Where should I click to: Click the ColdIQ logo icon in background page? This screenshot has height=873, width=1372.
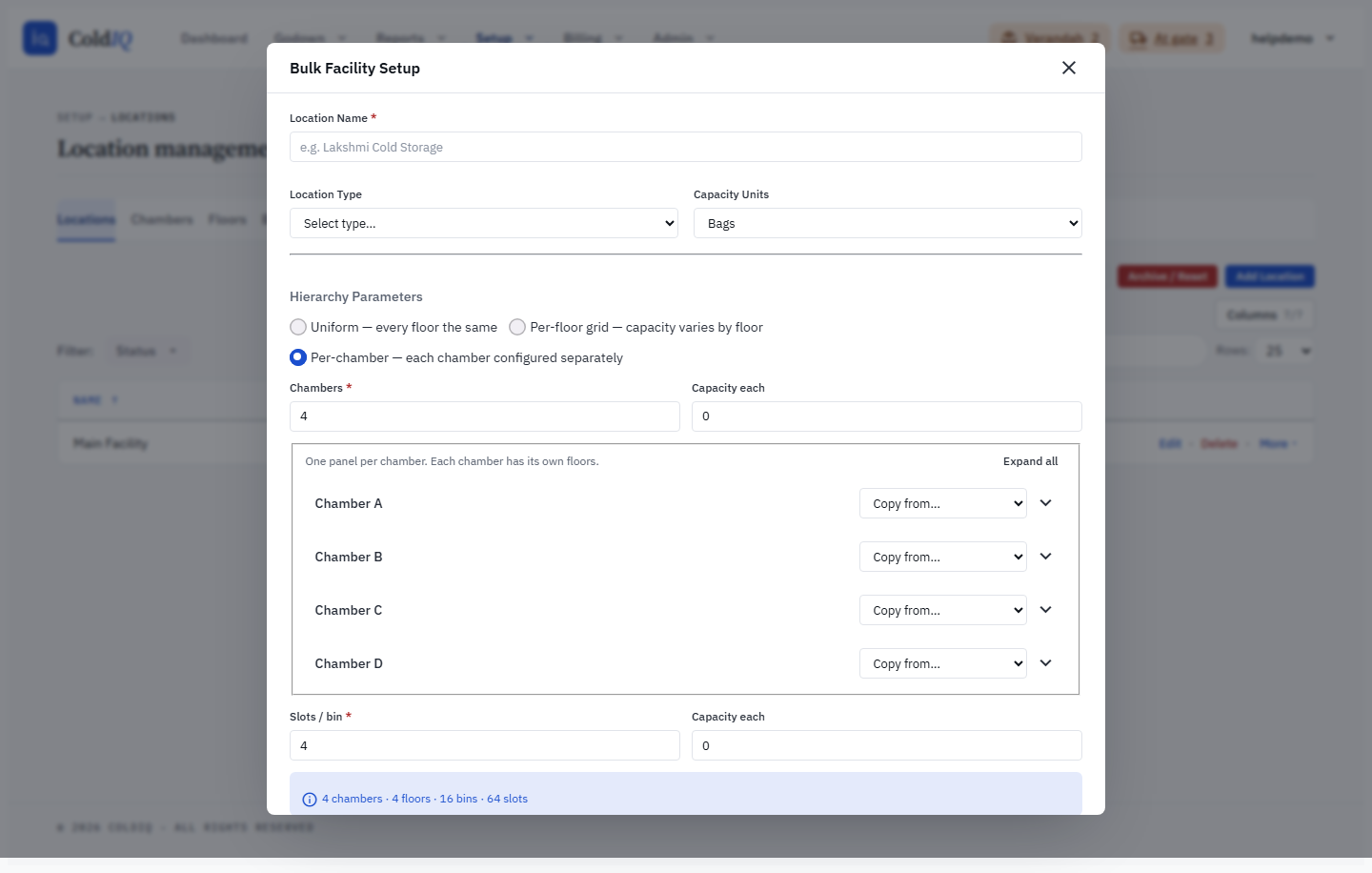pyautogui.click(x=40, y=38)
